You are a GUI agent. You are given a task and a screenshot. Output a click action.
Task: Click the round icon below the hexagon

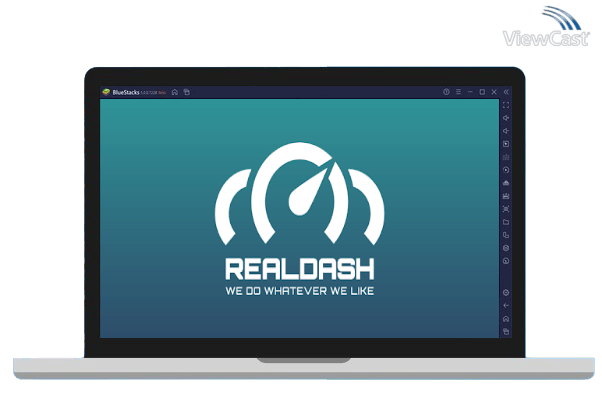pyautogui.click(x=506, y=261)
